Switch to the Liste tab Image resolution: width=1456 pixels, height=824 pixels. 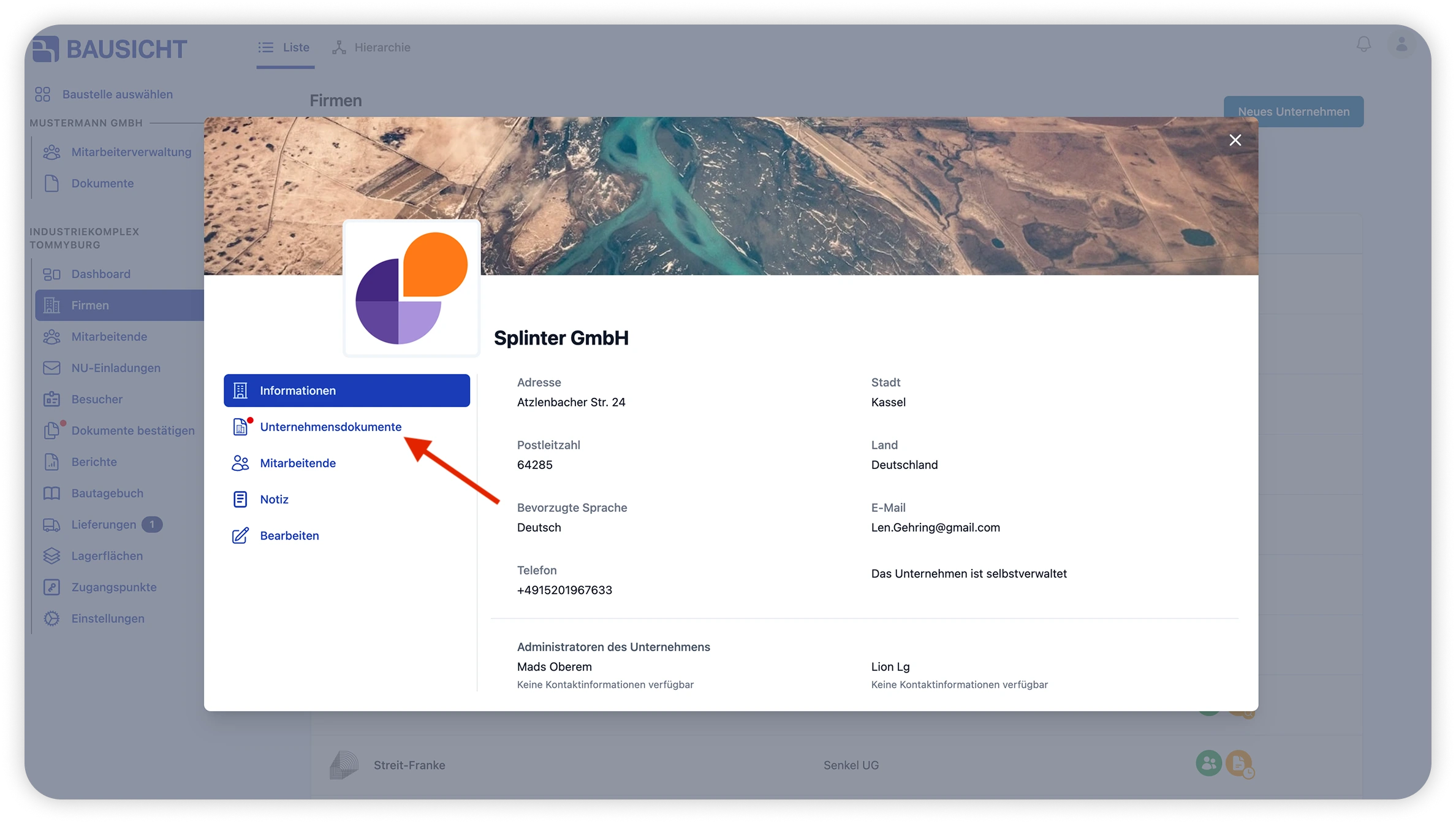285,47
